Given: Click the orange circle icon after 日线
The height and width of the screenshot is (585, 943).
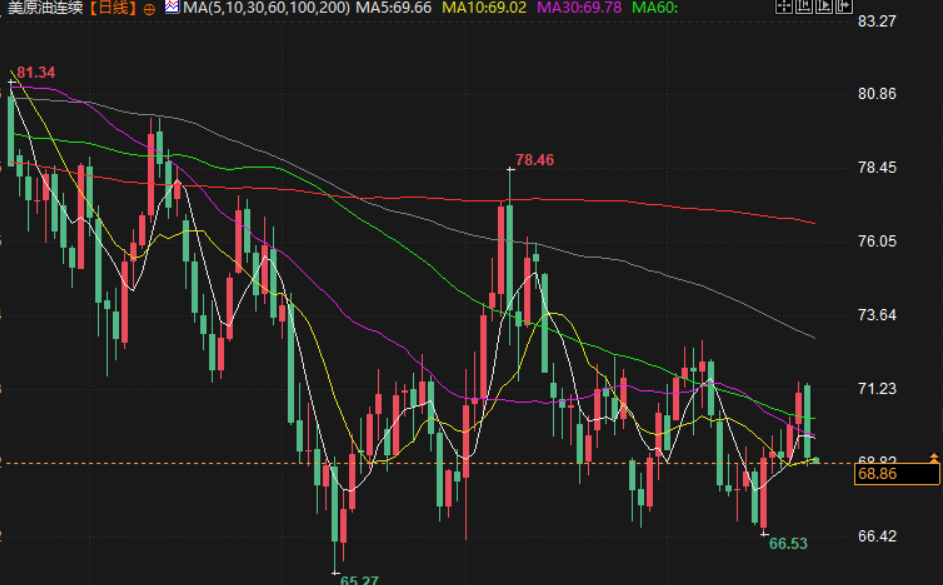Looking at the screenshot, I should pos(149,9).
